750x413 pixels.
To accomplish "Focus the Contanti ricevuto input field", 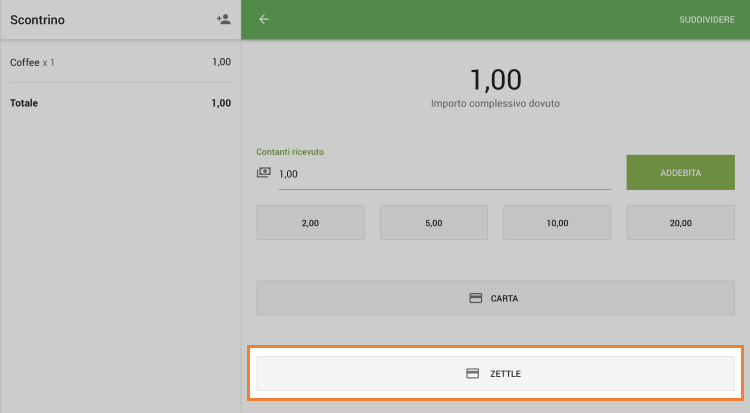I will (444, 174).
